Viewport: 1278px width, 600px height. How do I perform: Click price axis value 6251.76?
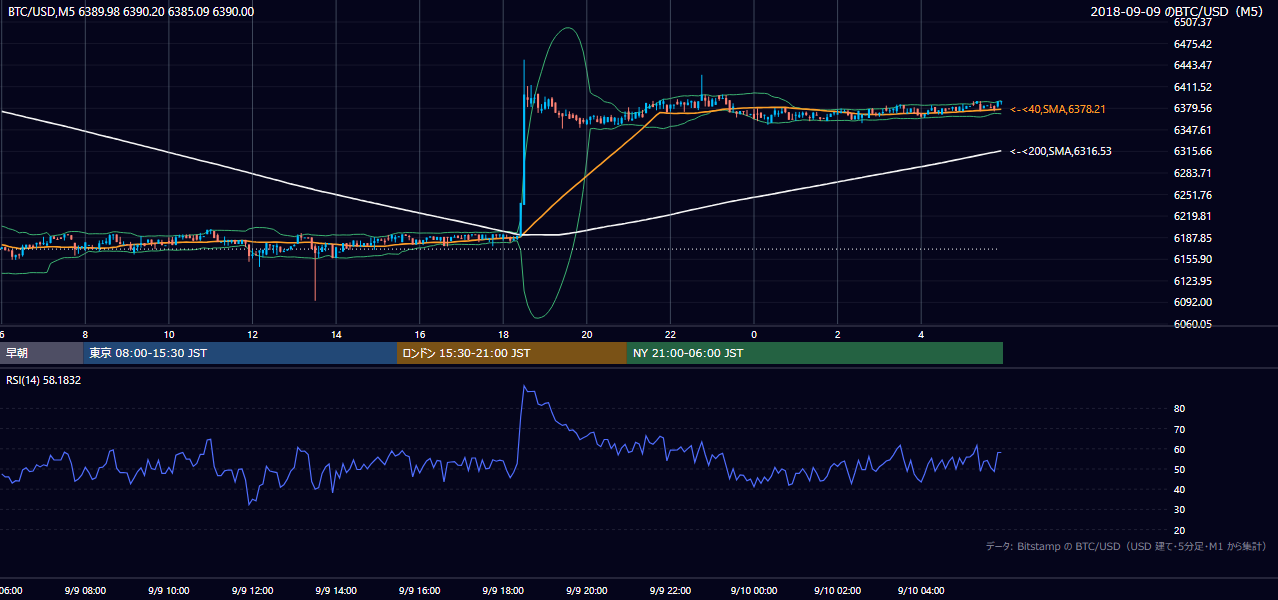click(x=1193, y=195)
